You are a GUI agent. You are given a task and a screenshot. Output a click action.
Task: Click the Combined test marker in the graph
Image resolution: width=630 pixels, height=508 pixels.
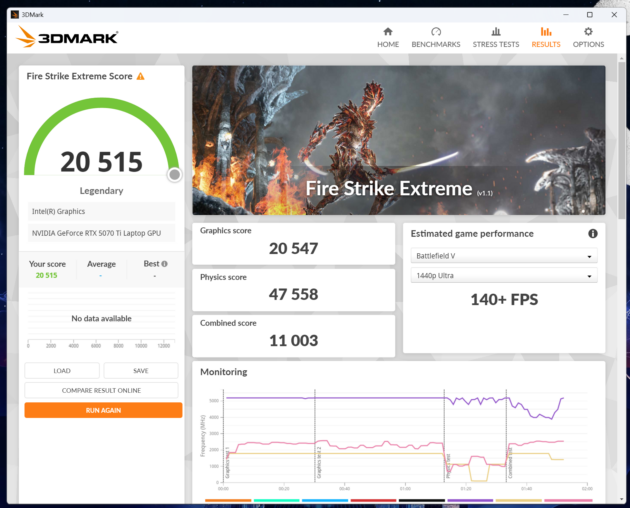(510, 463)
